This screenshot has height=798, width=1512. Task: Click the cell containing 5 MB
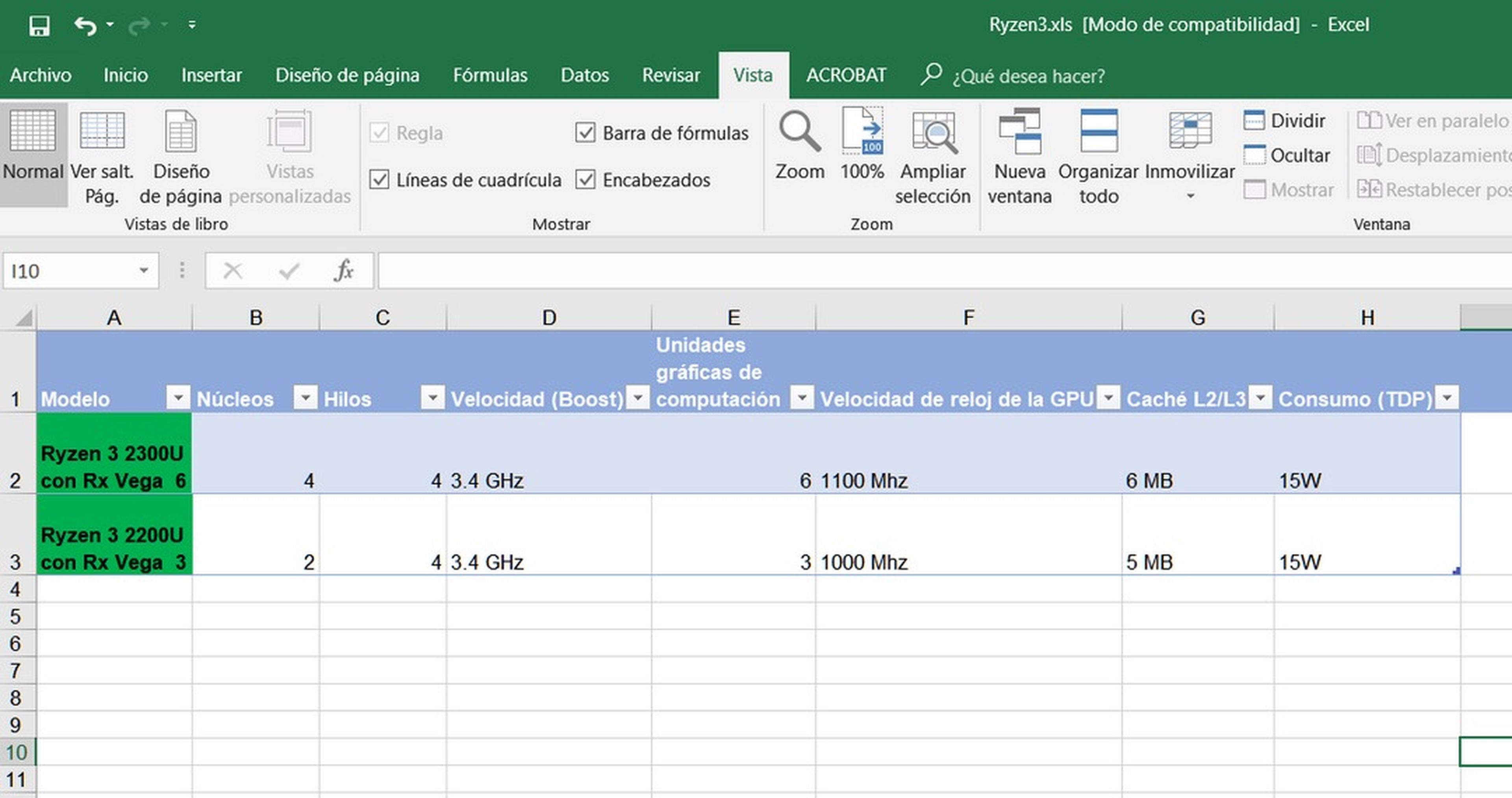click(1197, 535)
